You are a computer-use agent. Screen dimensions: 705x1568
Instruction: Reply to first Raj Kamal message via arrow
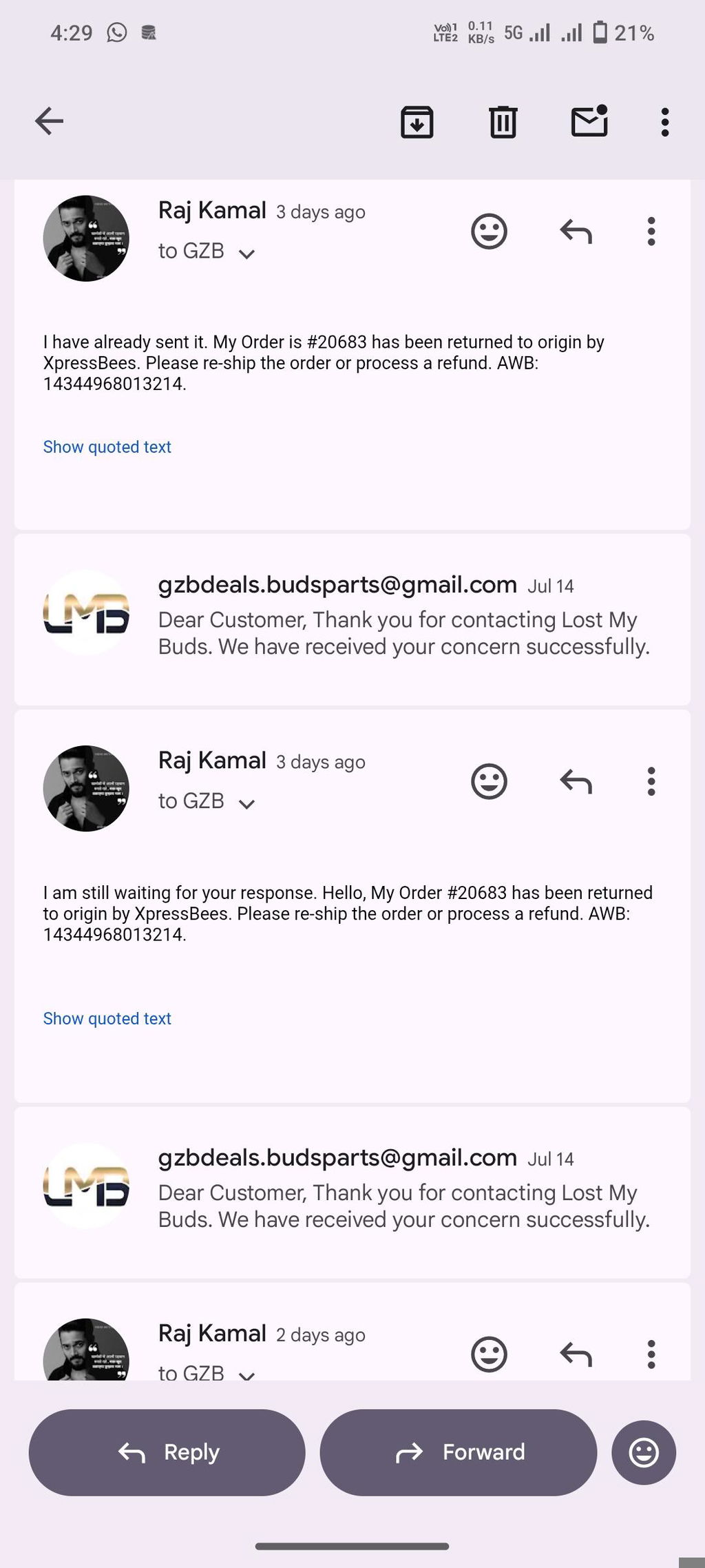(576, 231)
